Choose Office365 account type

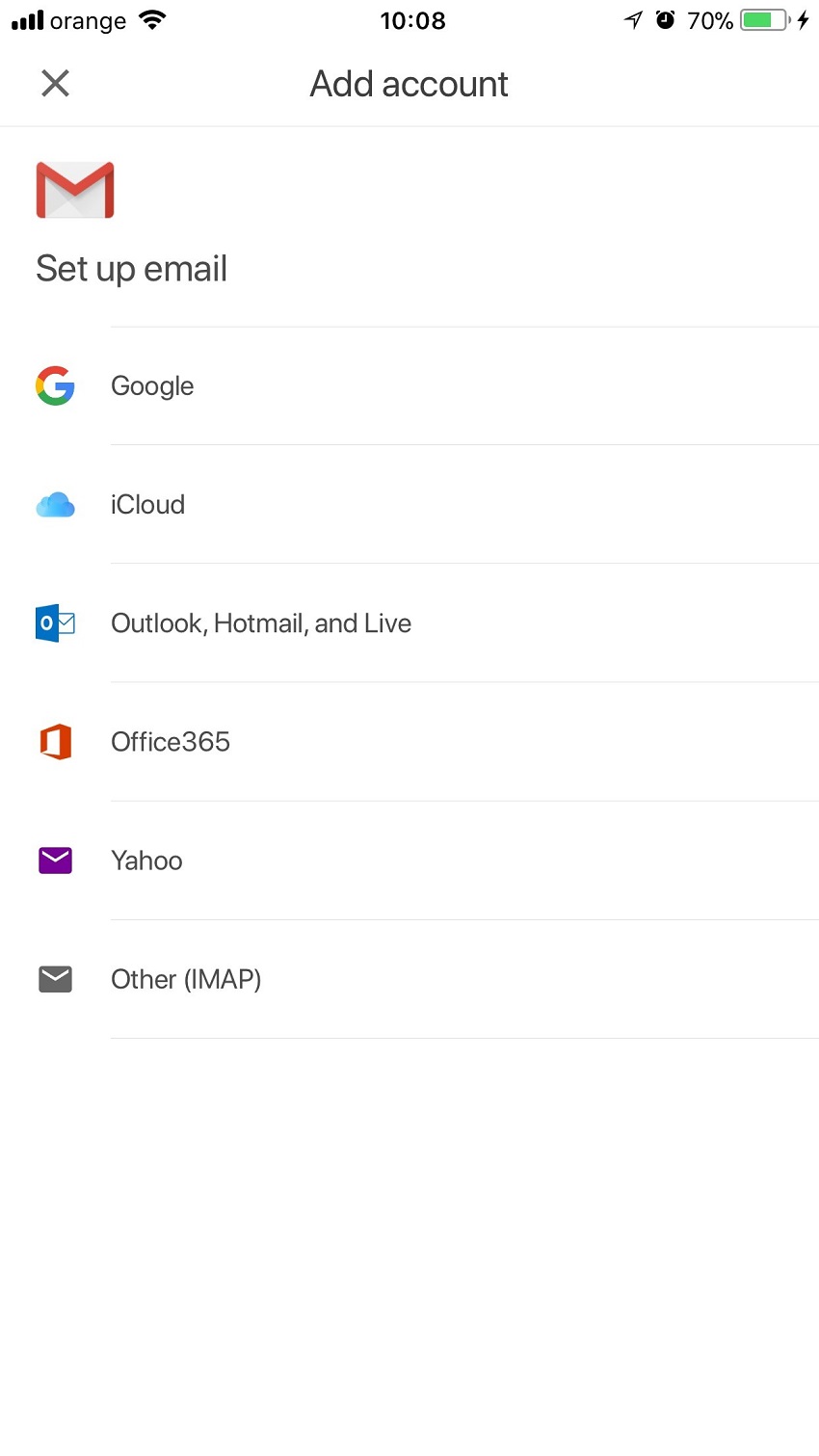171,742
